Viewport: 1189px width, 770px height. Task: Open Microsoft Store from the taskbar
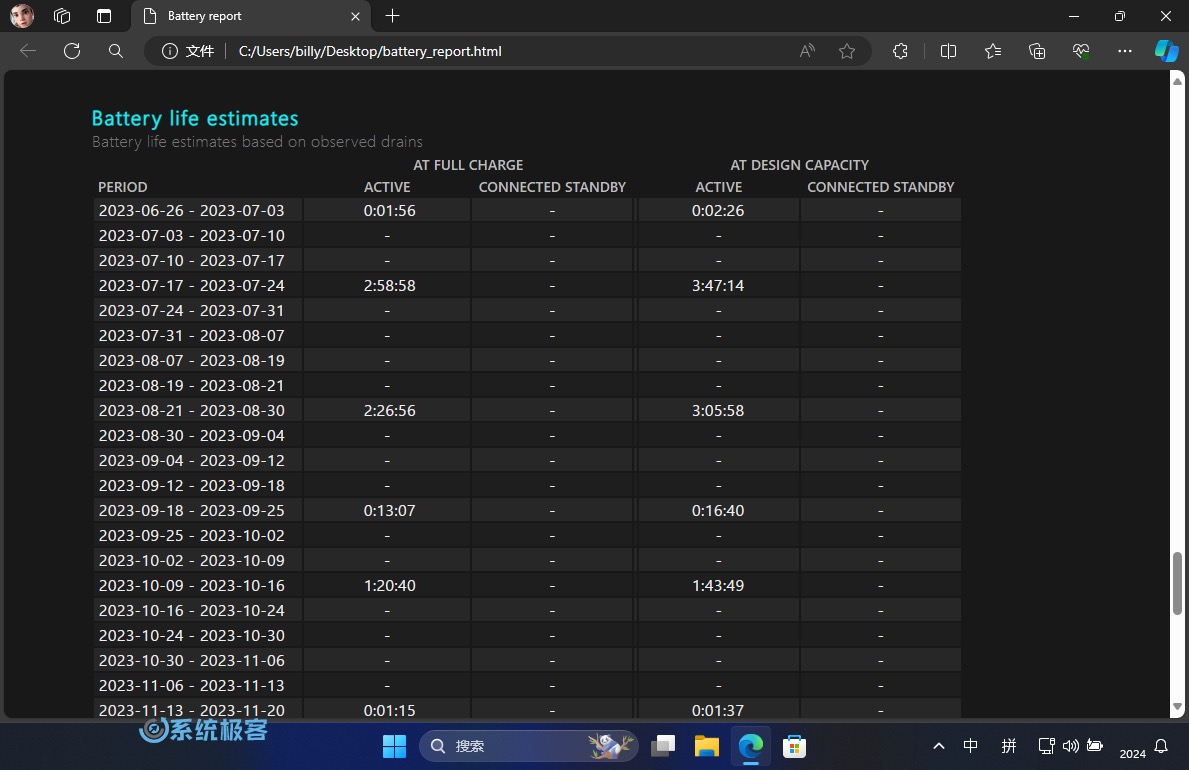pyautogui.click(x=794, y=746)
